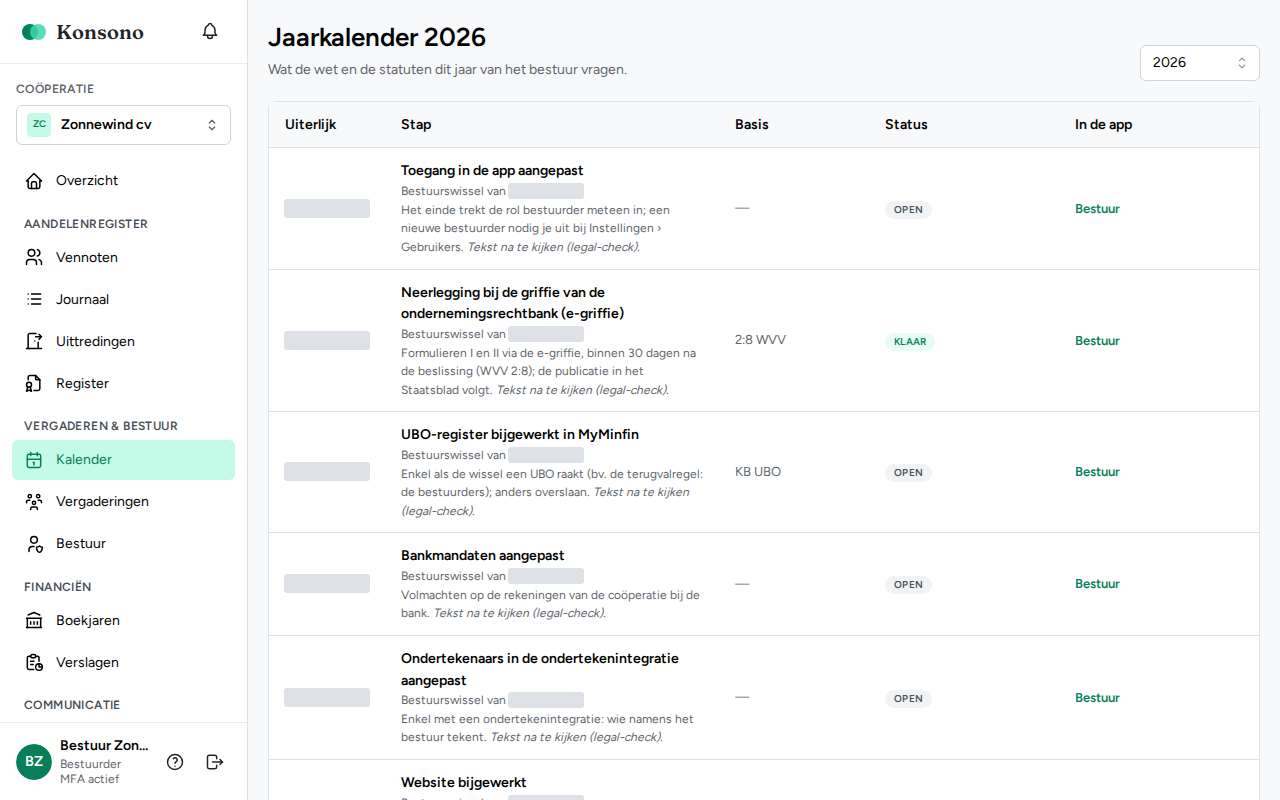Click the '2:8 WVV' basis cell
This screenshot has height=800, width=1280.
[760, 341]
